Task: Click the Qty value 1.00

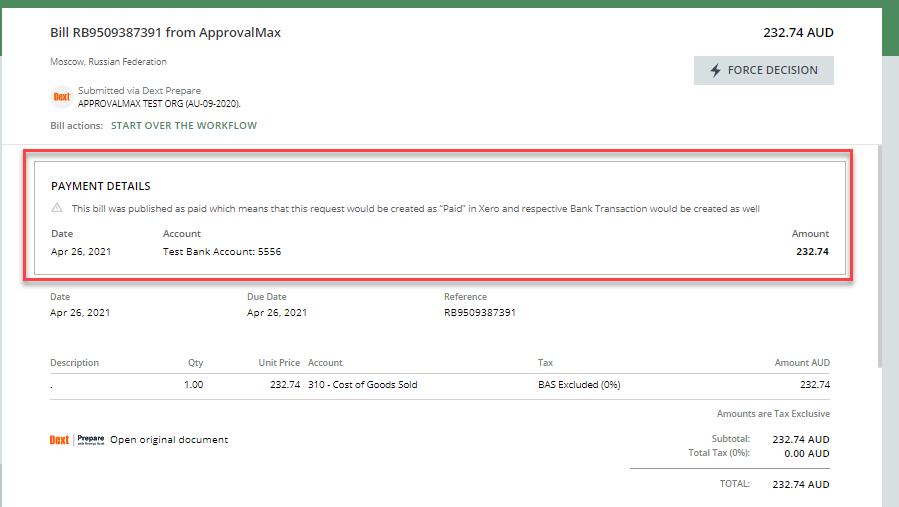Action: click(193, 385)
